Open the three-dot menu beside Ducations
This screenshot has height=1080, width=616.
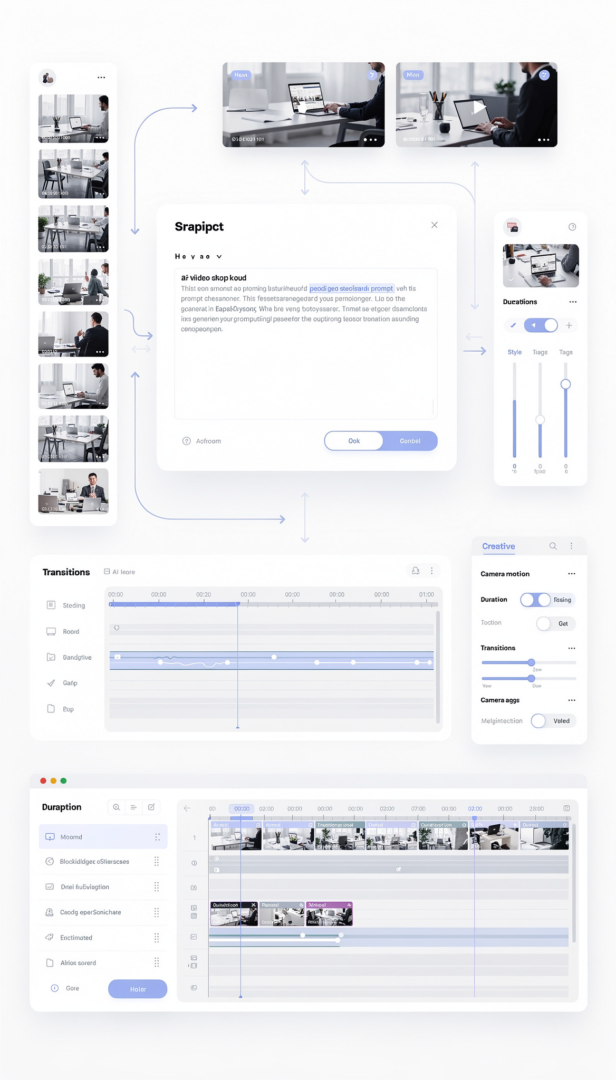(573, 301)
